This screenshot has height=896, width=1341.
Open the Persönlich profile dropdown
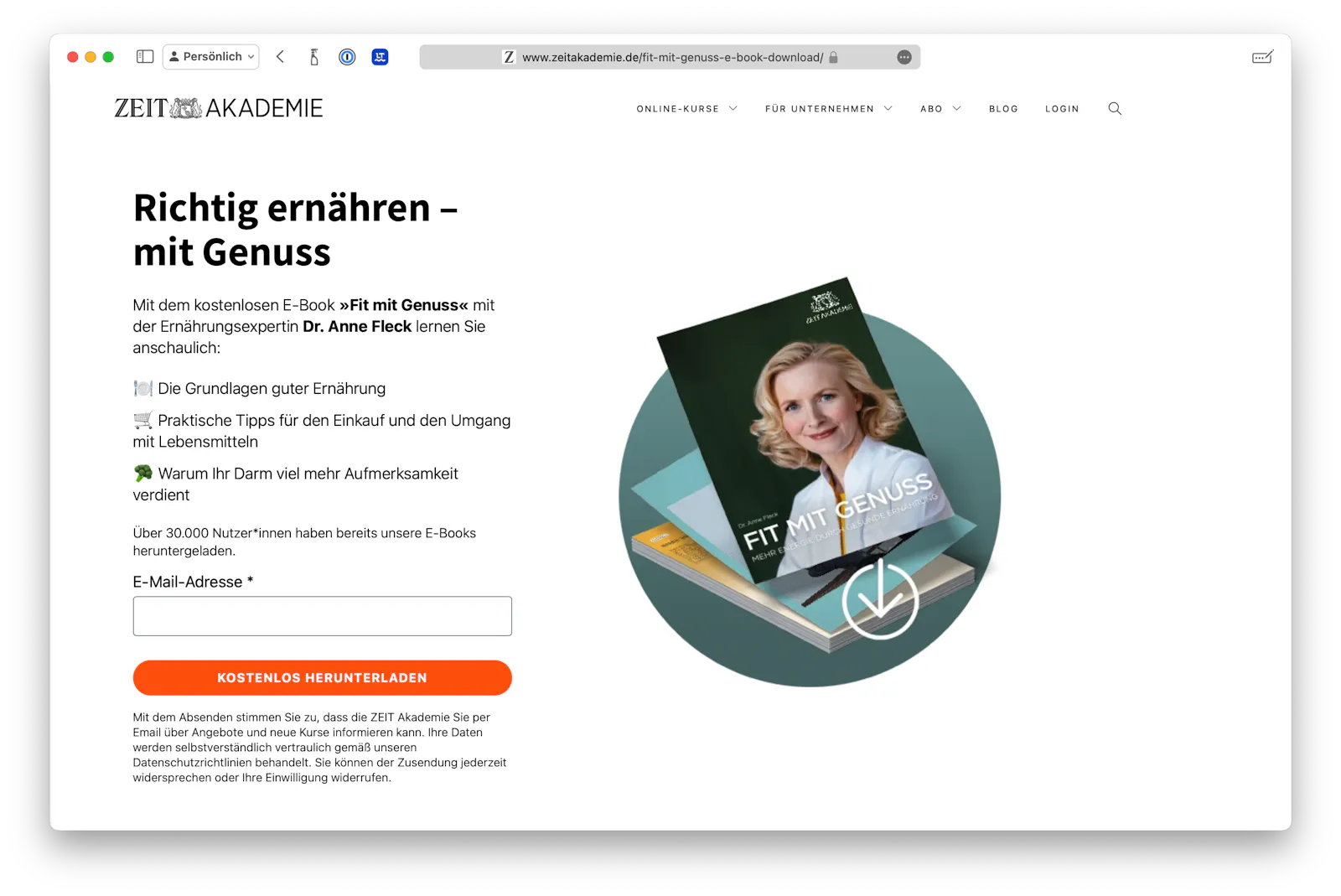211,57
